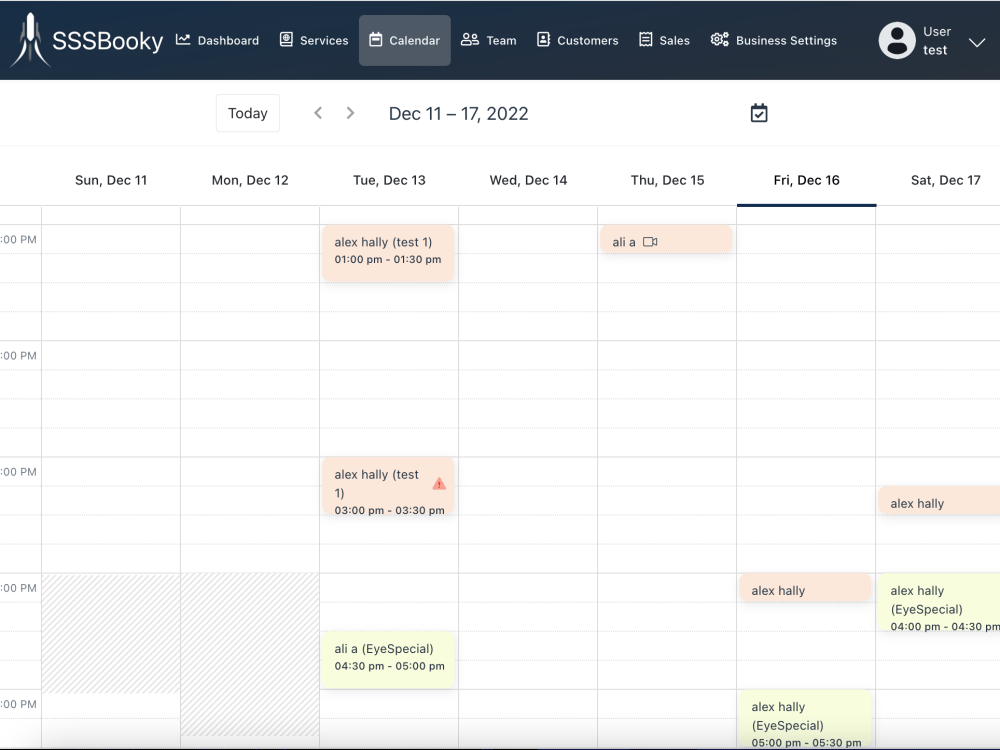
Task: Open Business Settings menu item
Action: pos(774,40)
